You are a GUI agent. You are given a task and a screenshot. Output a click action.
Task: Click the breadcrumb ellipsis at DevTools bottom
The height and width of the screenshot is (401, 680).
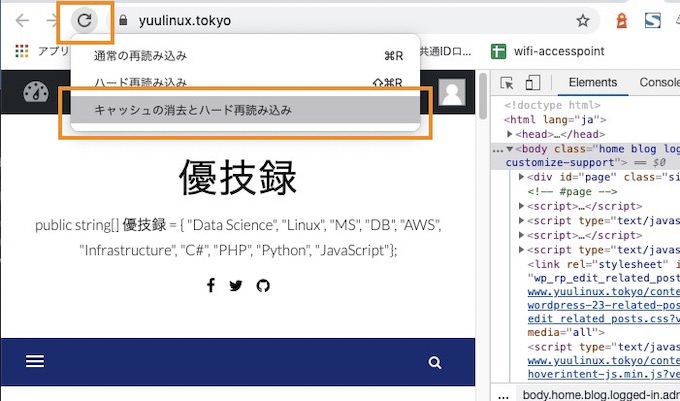click(x=503, y=395)
